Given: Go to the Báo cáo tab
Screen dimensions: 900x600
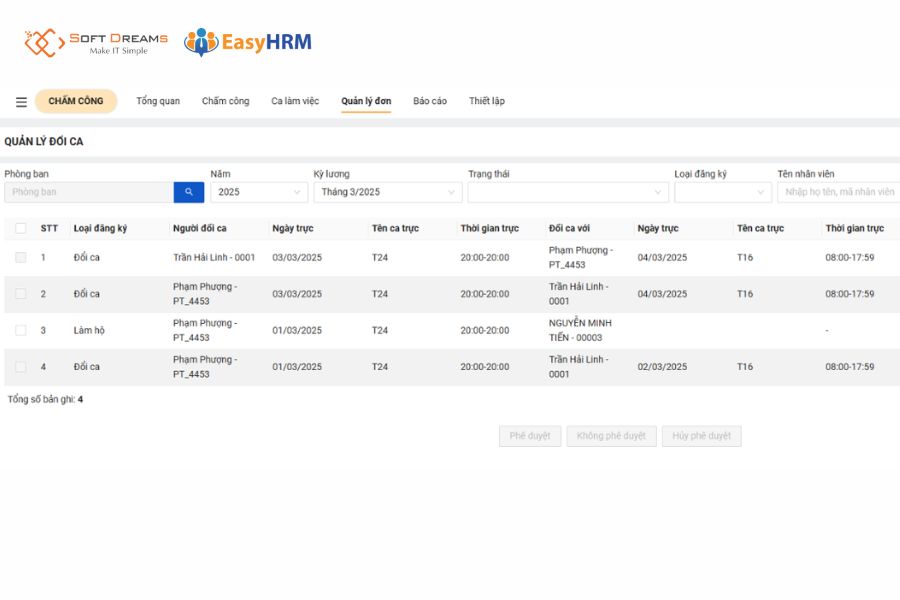Looking at the screenshot, I should [430, 101].
